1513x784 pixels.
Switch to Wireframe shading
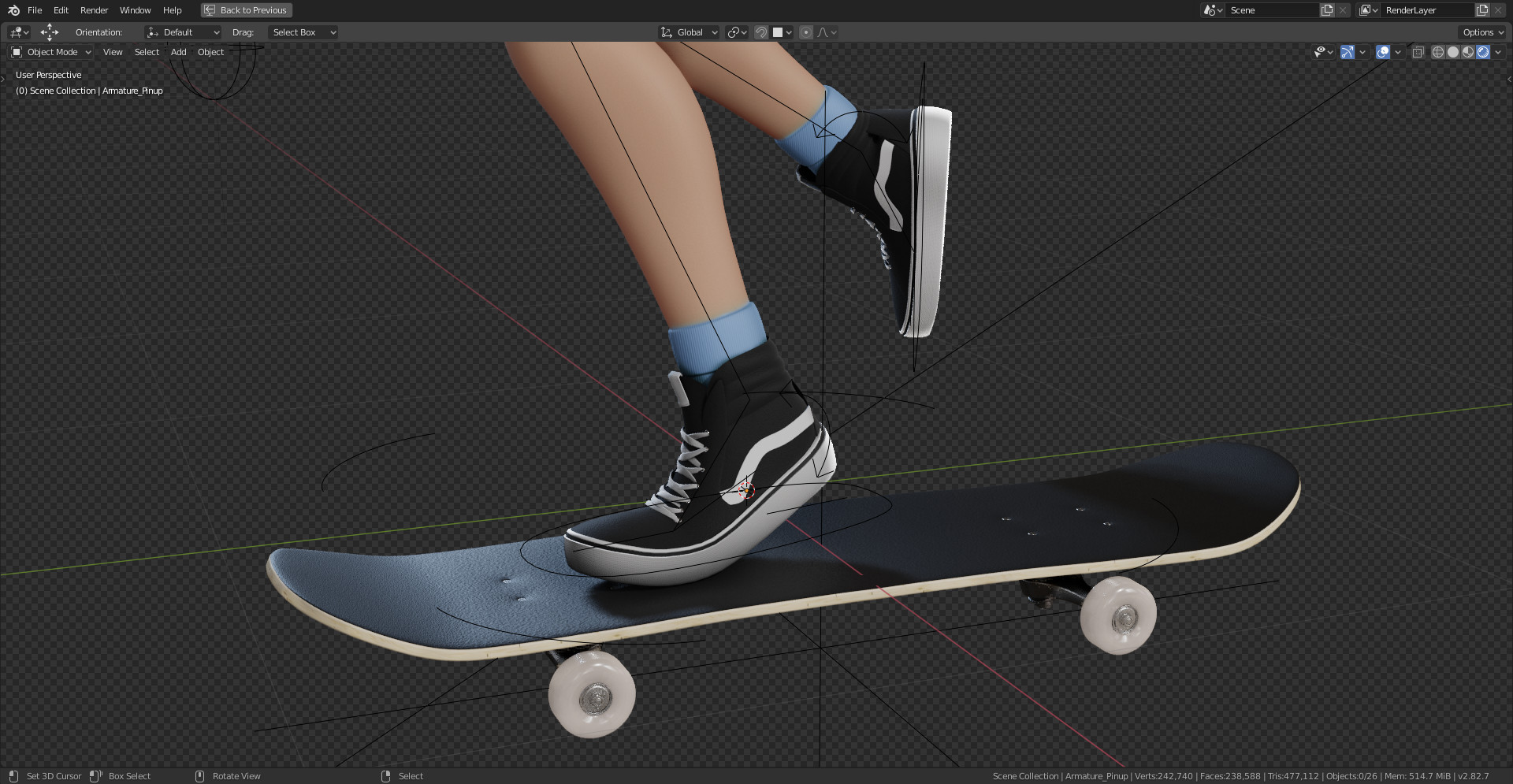[x=1438, y=52]
